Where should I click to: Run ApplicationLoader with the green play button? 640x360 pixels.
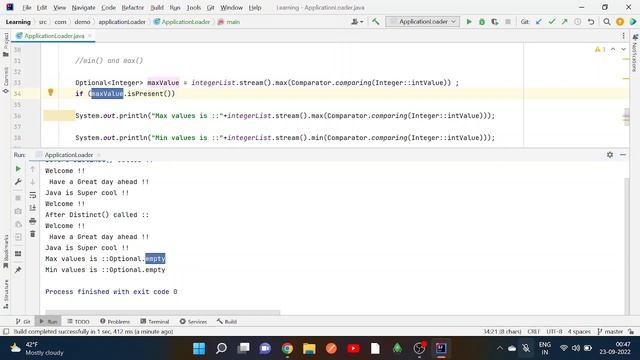[469, 22]
